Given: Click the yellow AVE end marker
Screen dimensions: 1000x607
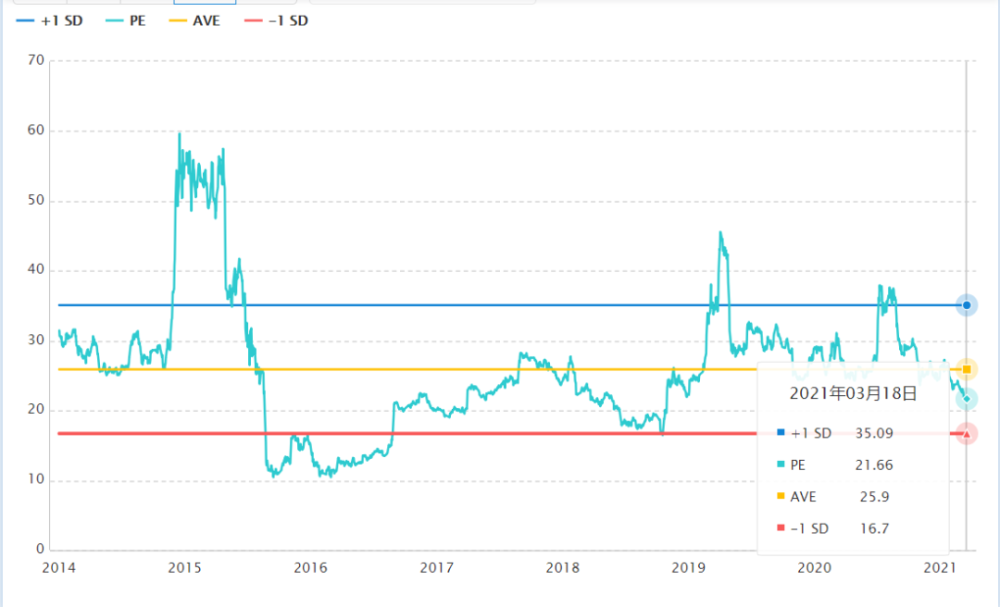Looking at the screenshot, I should point(966,369).
